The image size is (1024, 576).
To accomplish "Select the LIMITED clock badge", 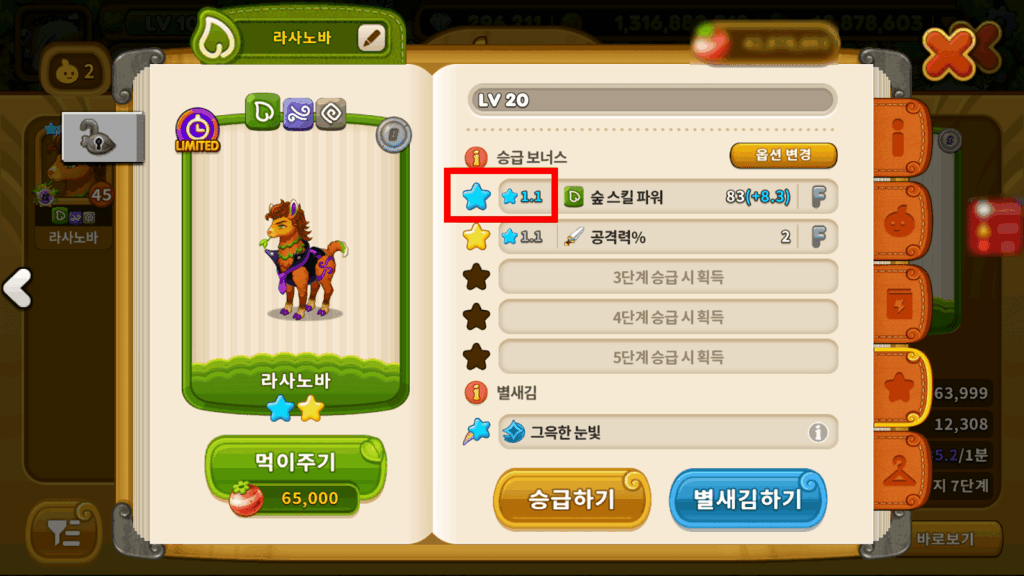I will point(197,131).
